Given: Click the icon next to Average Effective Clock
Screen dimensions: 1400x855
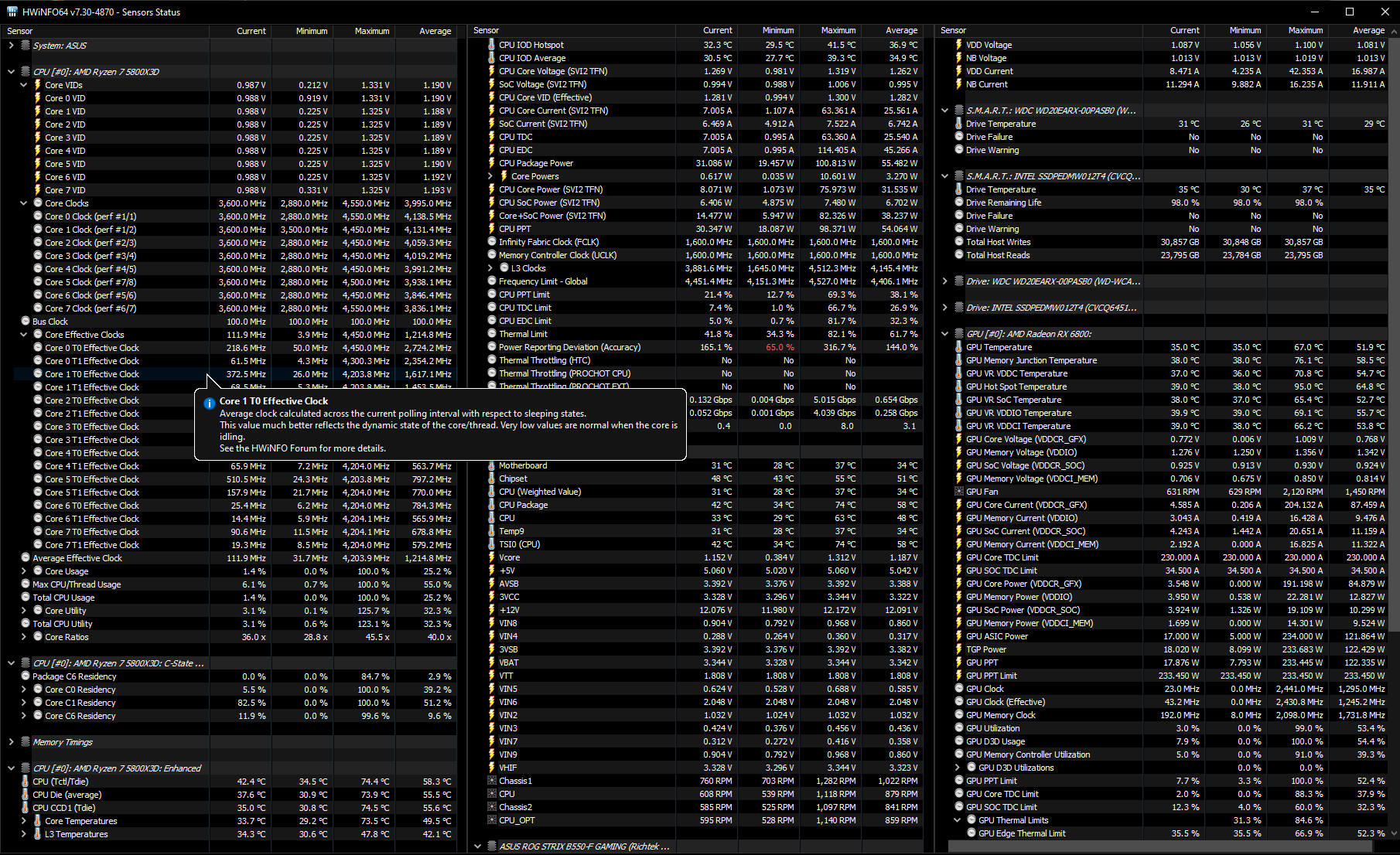Looking at the screenshot, I should pos(26,558).
